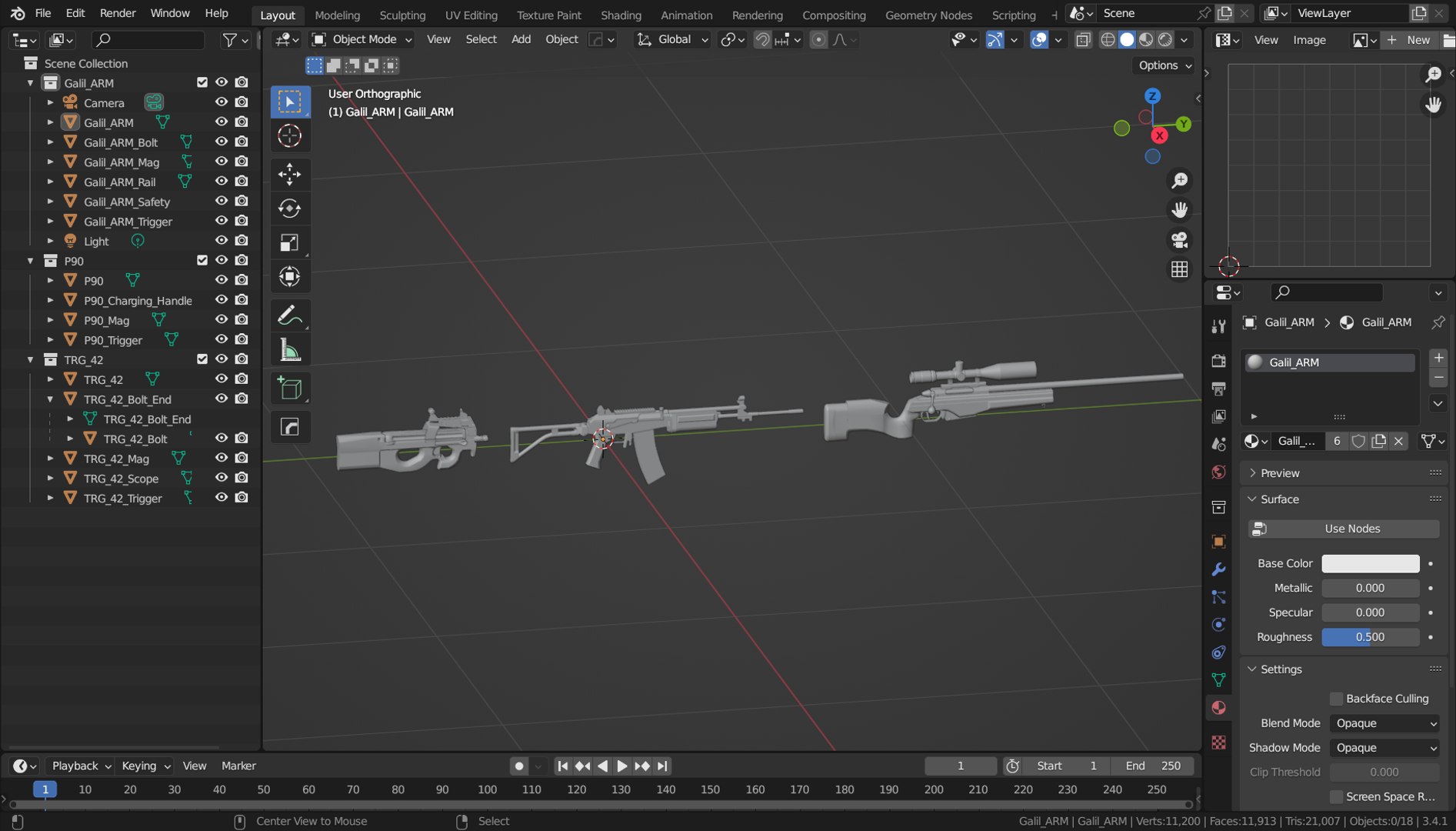Screen dimensions: 1456x831
Task: Activate the Scale tool
Action: pos(290,243)
